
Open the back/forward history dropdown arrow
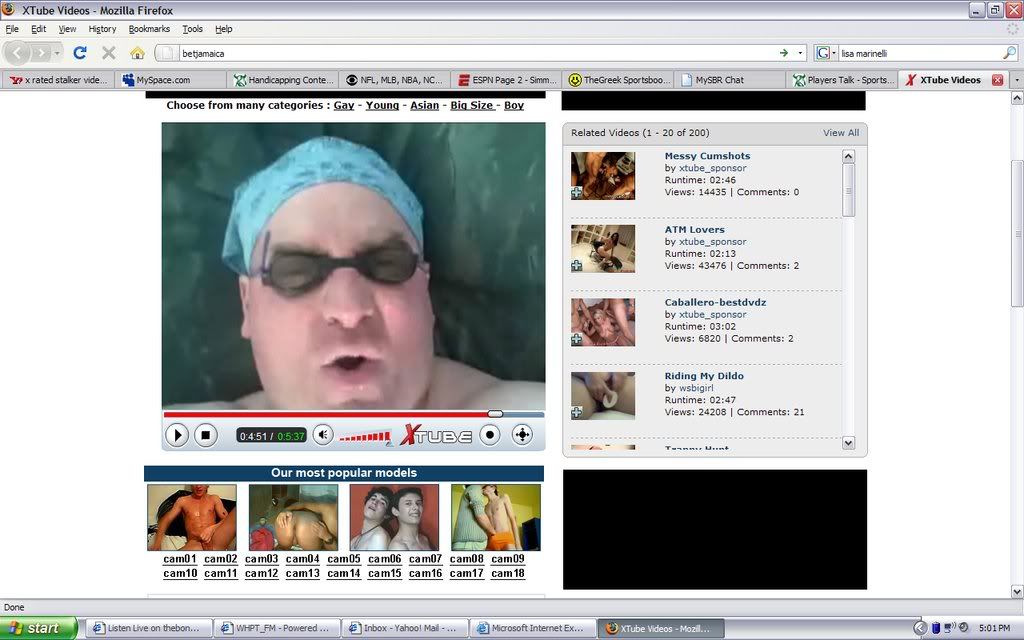point(57,53)
